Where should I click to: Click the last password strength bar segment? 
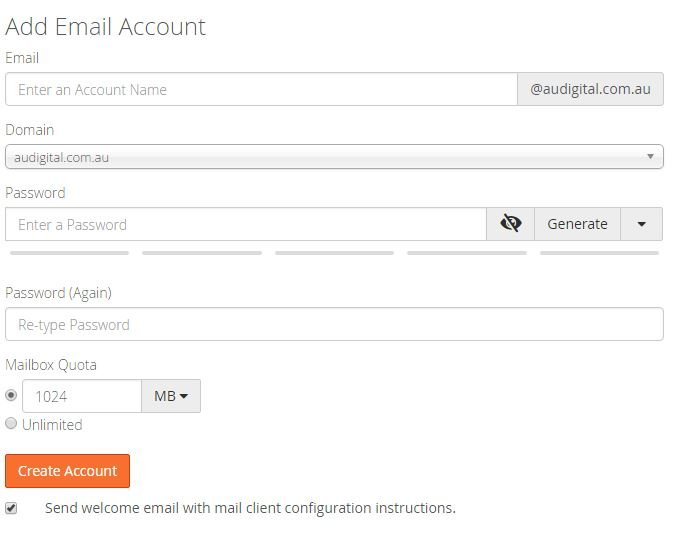(x=599, y=253)
